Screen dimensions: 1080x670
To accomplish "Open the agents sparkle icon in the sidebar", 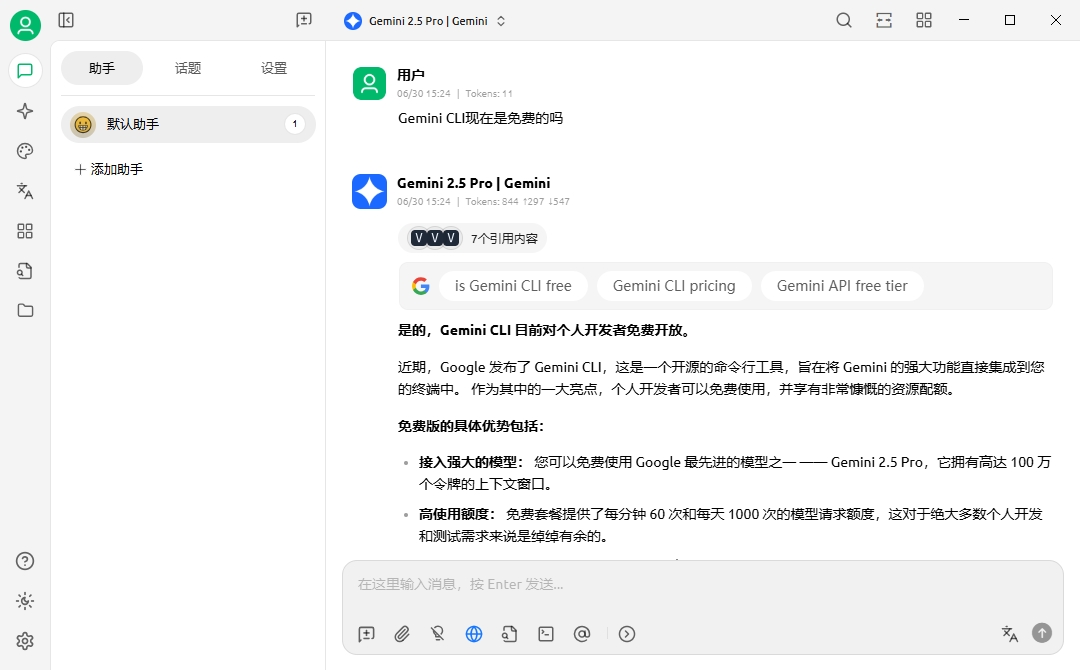I will tap(25, 111).
